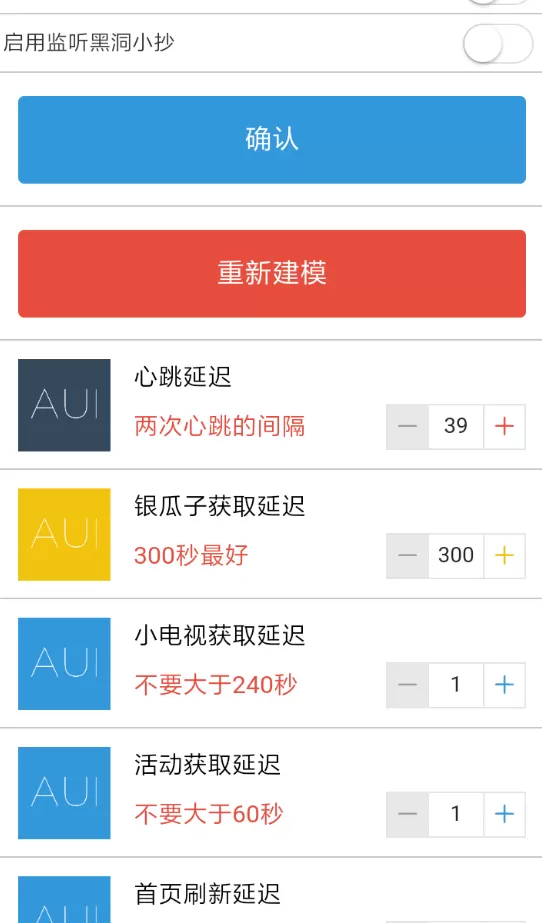Image resolution: width=542 pixels, height=923 pixels.
Task: Increase 银瓜子获取延迟 with yellow plus
Action: tap(504, 556)
